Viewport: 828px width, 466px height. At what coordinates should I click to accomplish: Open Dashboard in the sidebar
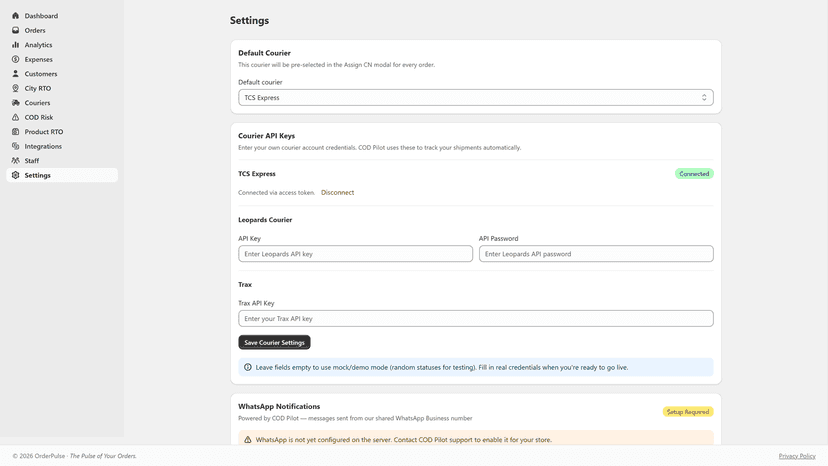[x=62, y=16]
